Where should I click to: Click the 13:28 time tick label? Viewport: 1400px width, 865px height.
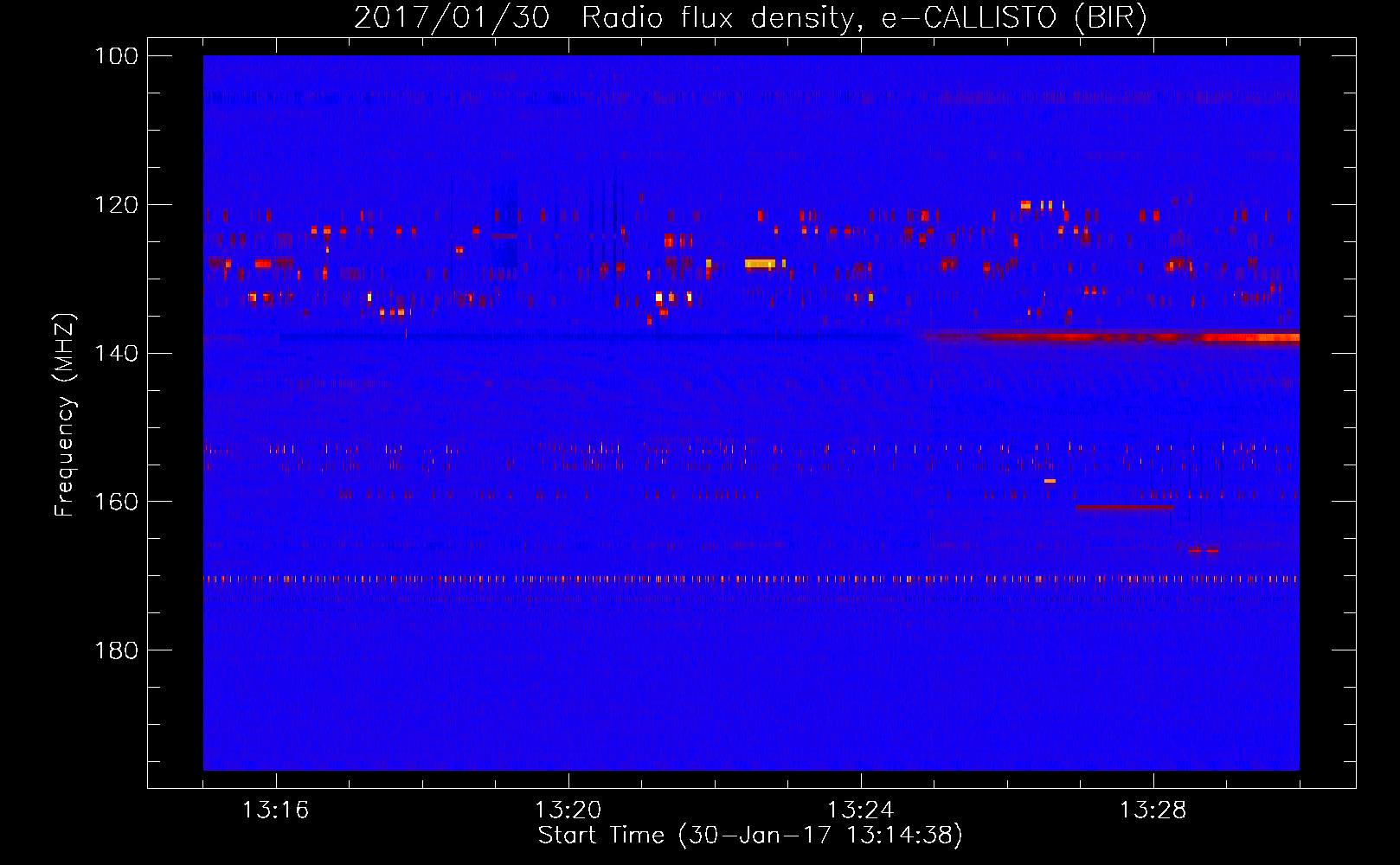coord(1153,811)
